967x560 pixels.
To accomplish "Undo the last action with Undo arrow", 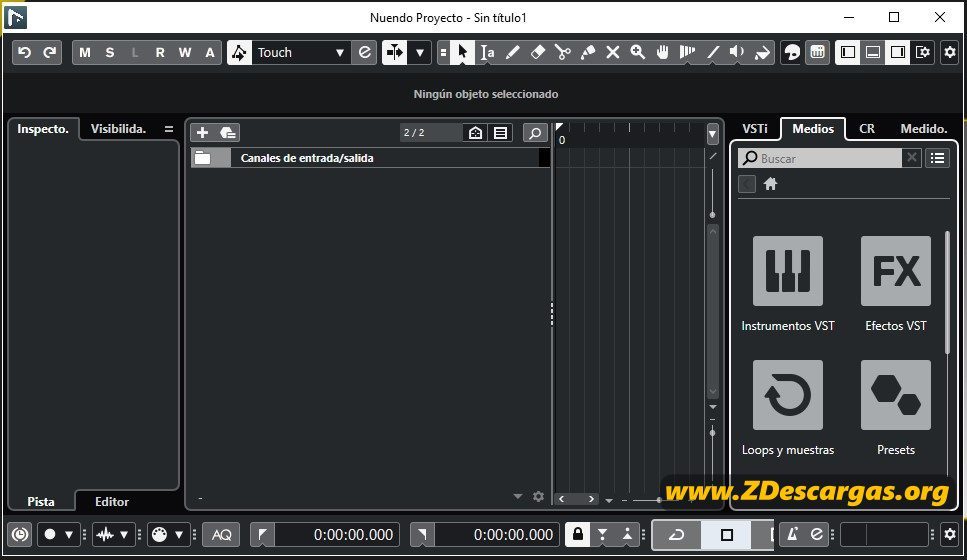I will pos(25,52).
